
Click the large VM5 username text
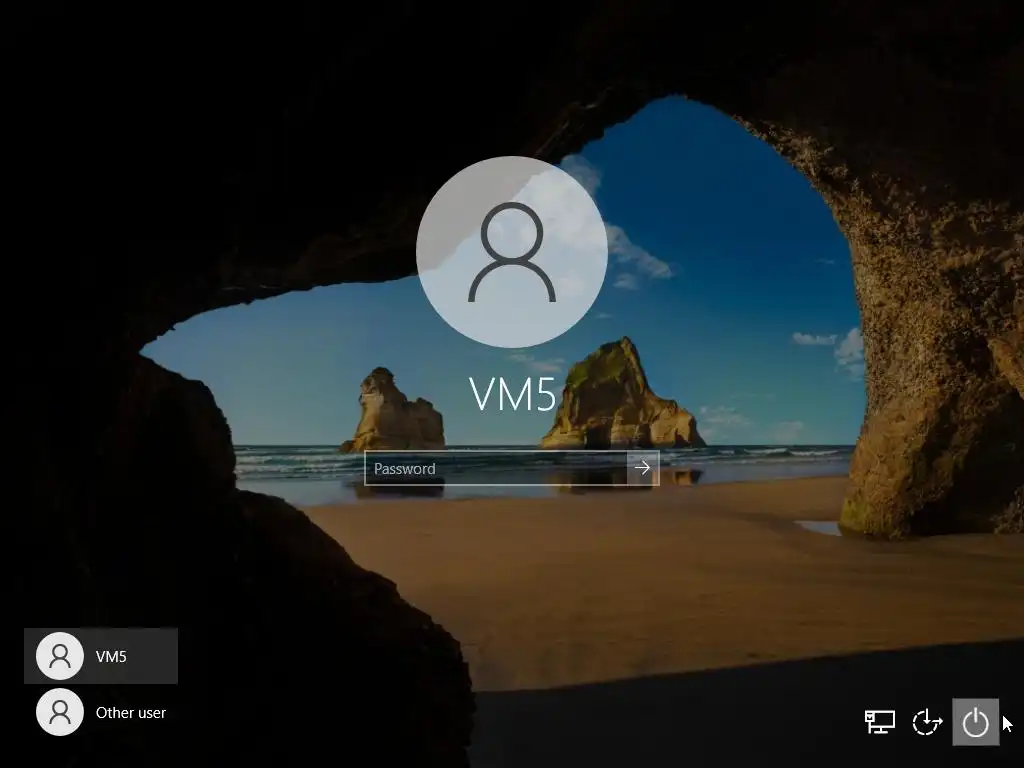pyautogui.click(x=513, y=394)
